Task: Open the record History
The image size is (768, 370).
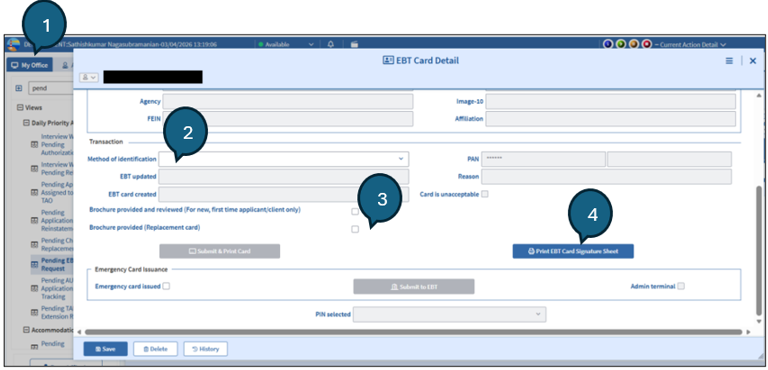Action: [205, 349]
